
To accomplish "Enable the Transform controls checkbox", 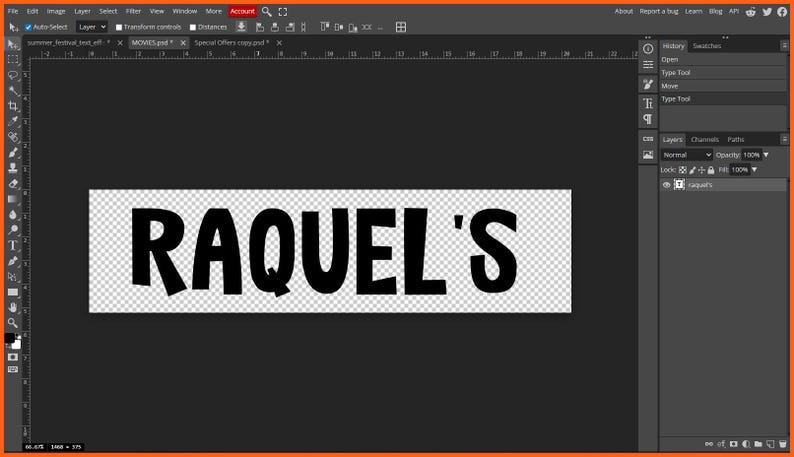I will pyautogui.click(x=119, y=27).
